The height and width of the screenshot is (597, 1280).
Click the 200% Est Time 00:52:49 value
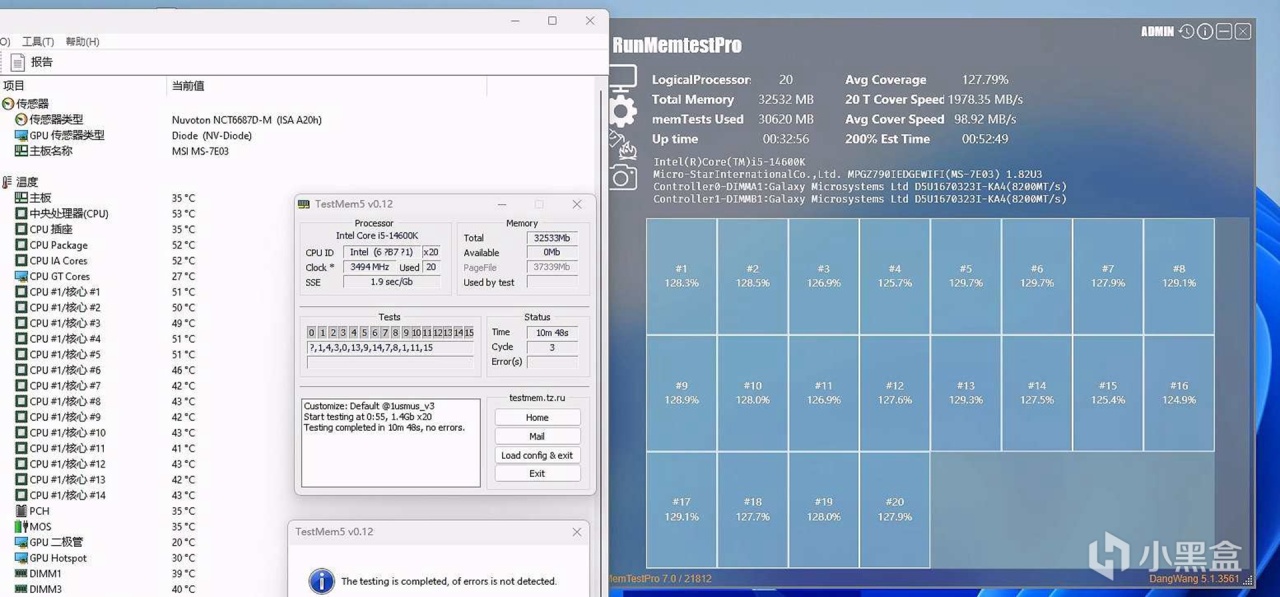pyautogui.click(x=985, y=139)
